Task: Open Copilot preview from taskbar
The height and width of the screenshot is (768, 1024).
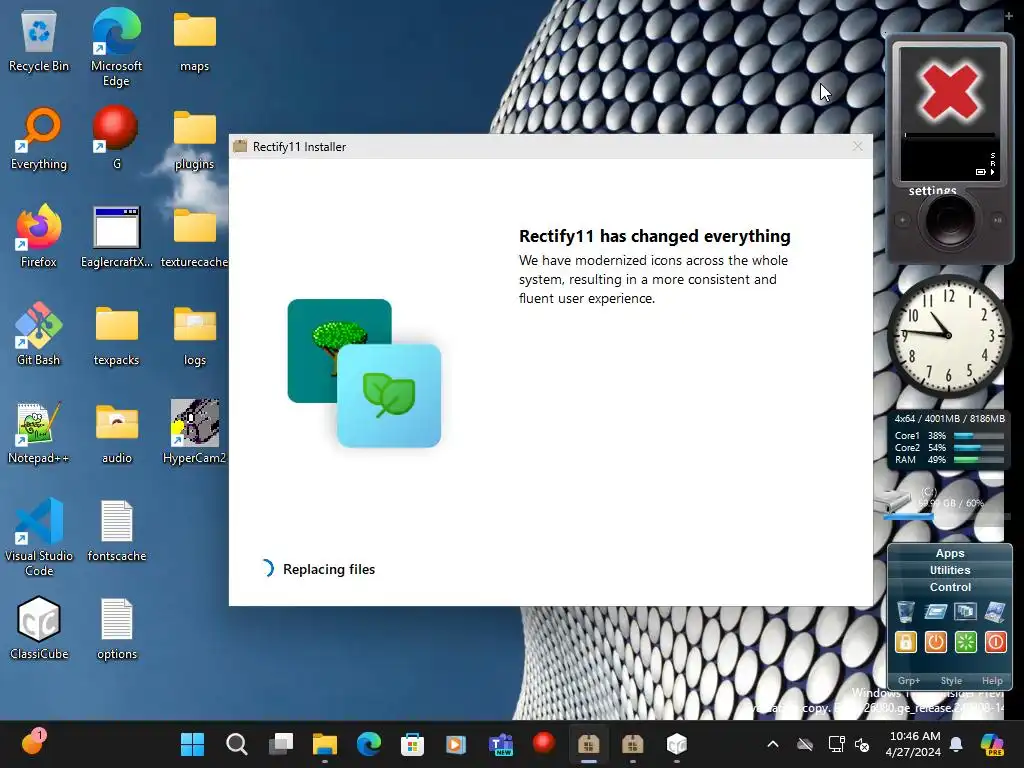Action: [x=992, y=744]
